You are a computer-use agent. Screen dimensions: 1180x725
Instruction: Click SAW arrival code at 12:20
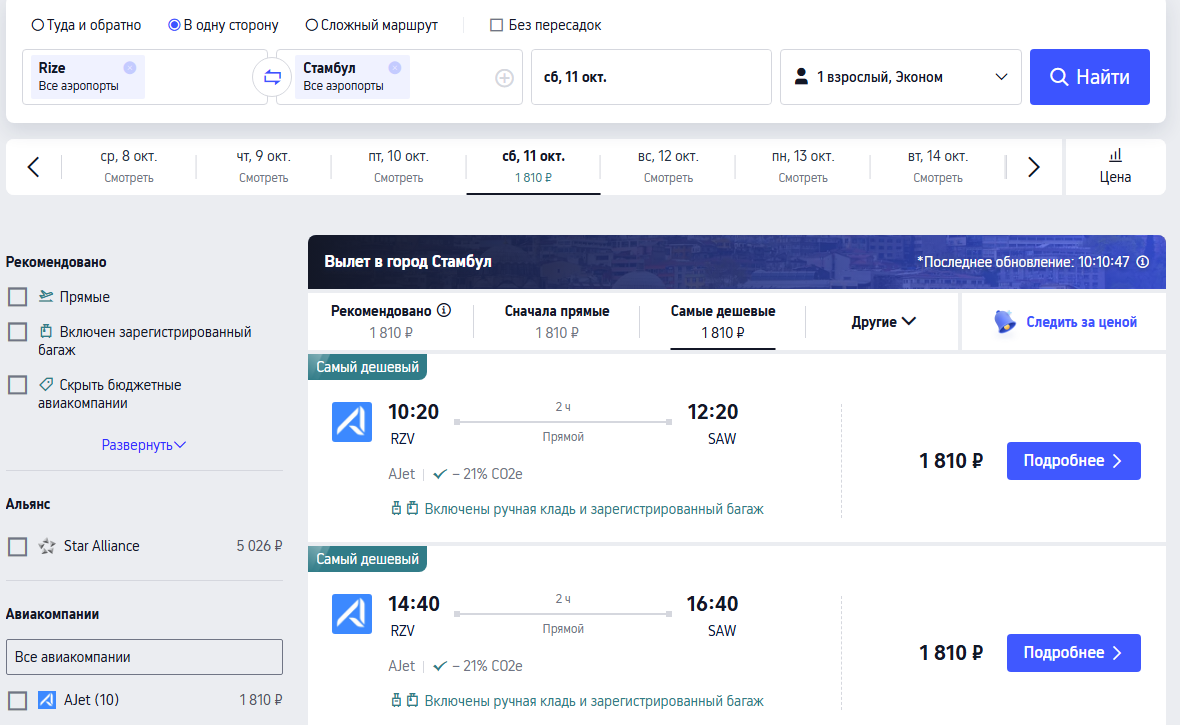click(722, 439)
